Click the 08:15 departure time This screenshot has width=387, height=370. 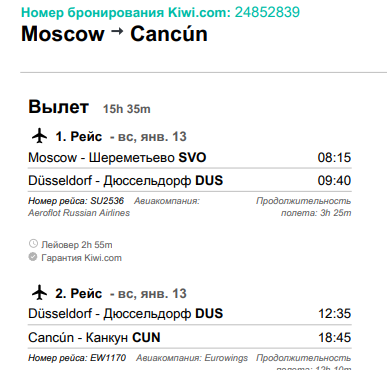(334, 158)
